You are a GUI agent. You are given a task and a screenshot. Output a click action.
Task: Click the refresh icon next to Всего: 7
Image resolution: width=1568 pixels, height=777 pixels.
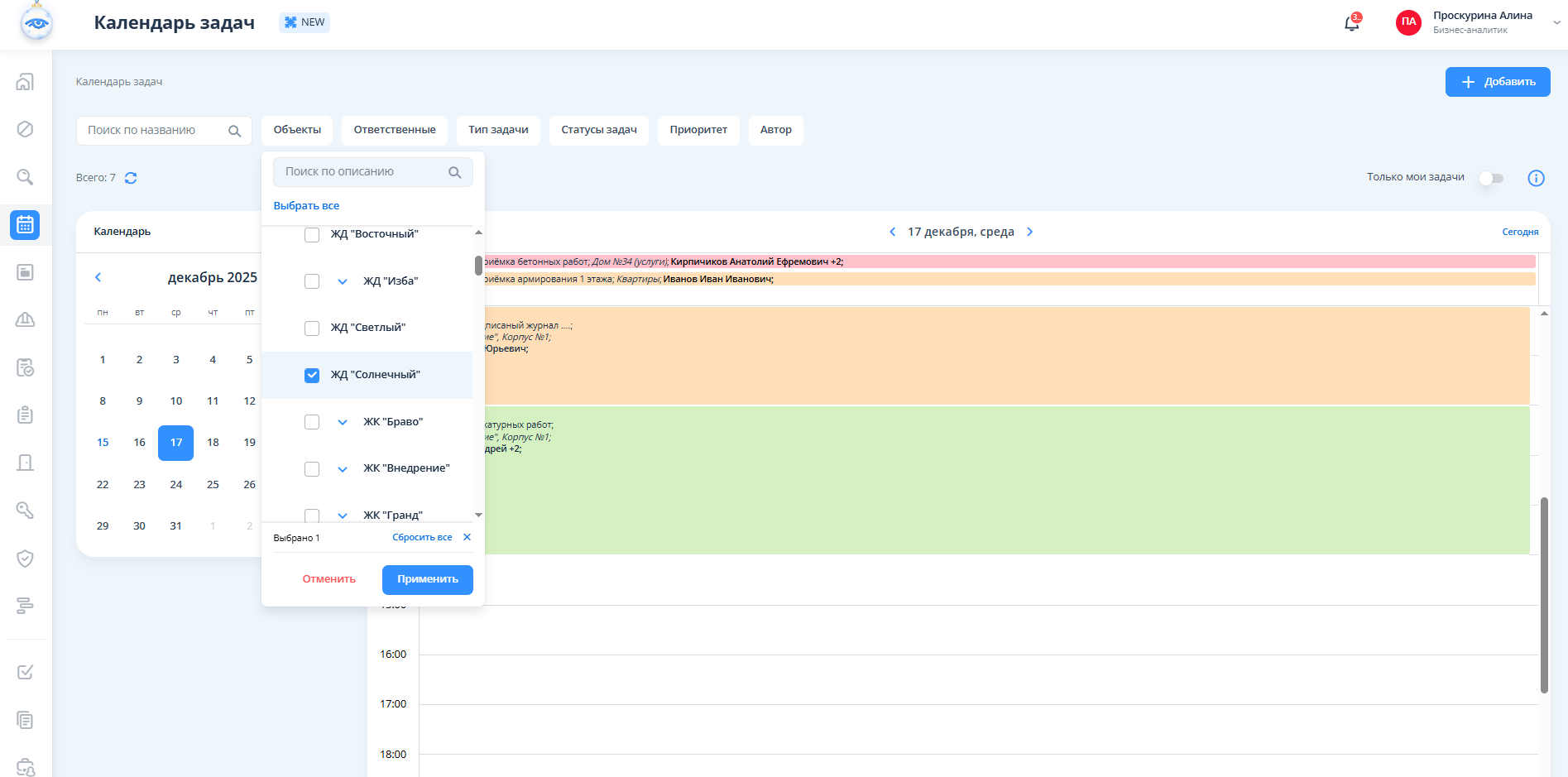(131, 178)
